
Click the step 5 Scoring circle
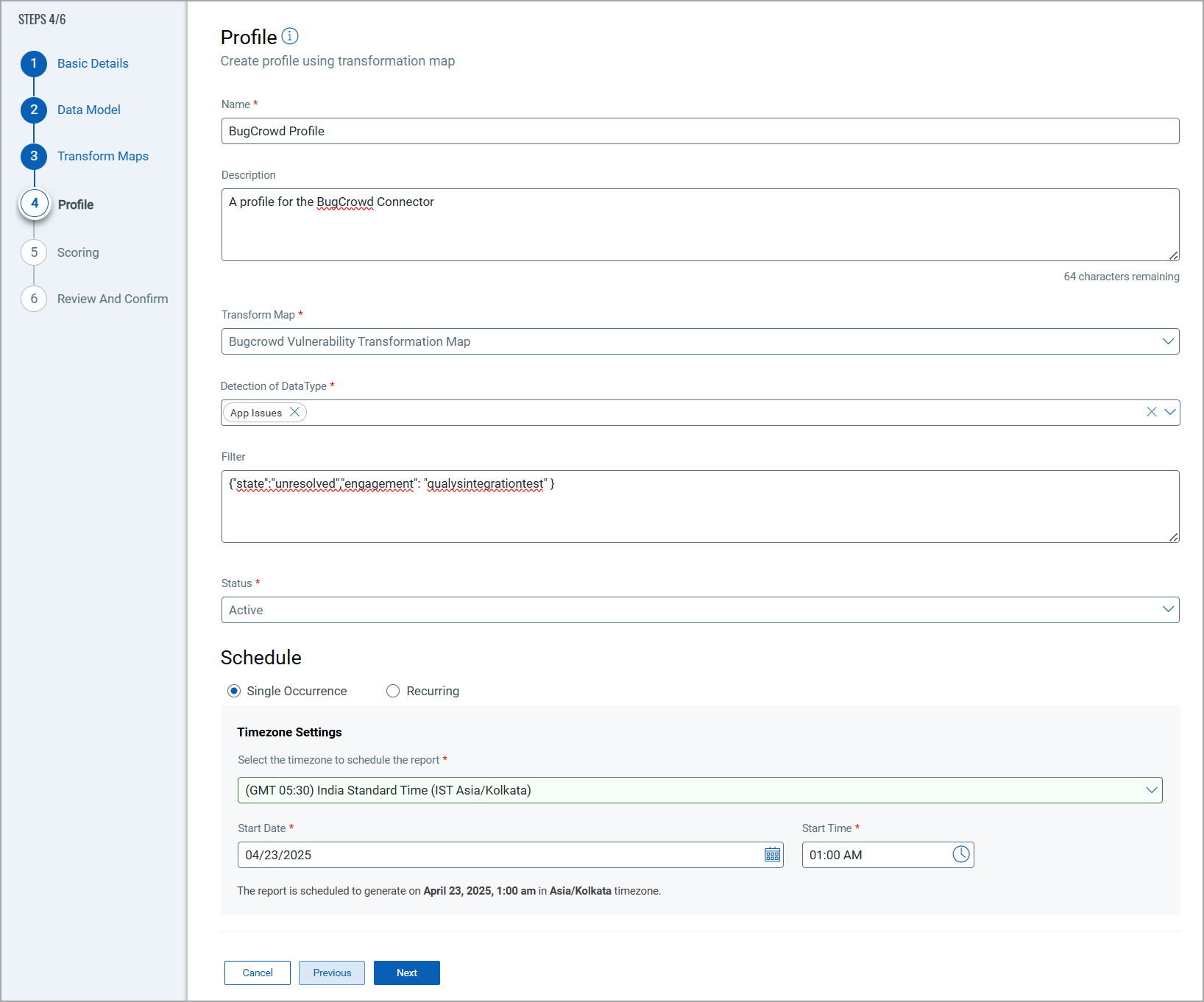[x=34, y=252]
